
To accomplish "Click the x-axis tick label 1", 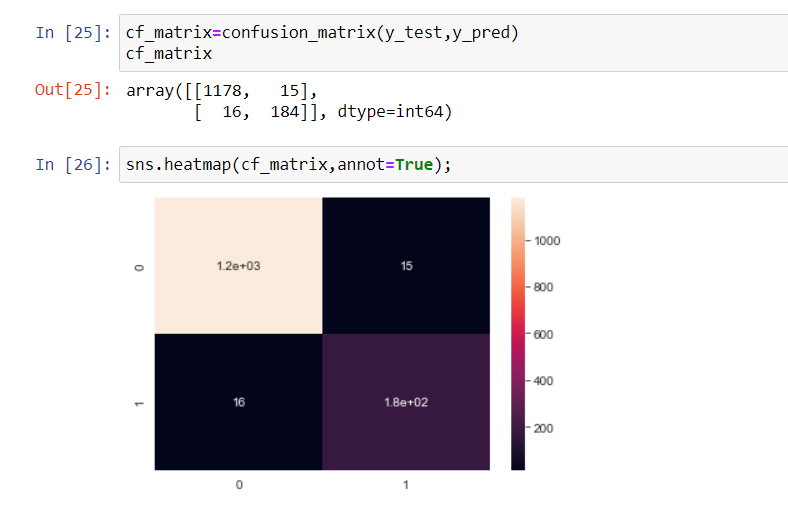I will [x=406, y=485].
